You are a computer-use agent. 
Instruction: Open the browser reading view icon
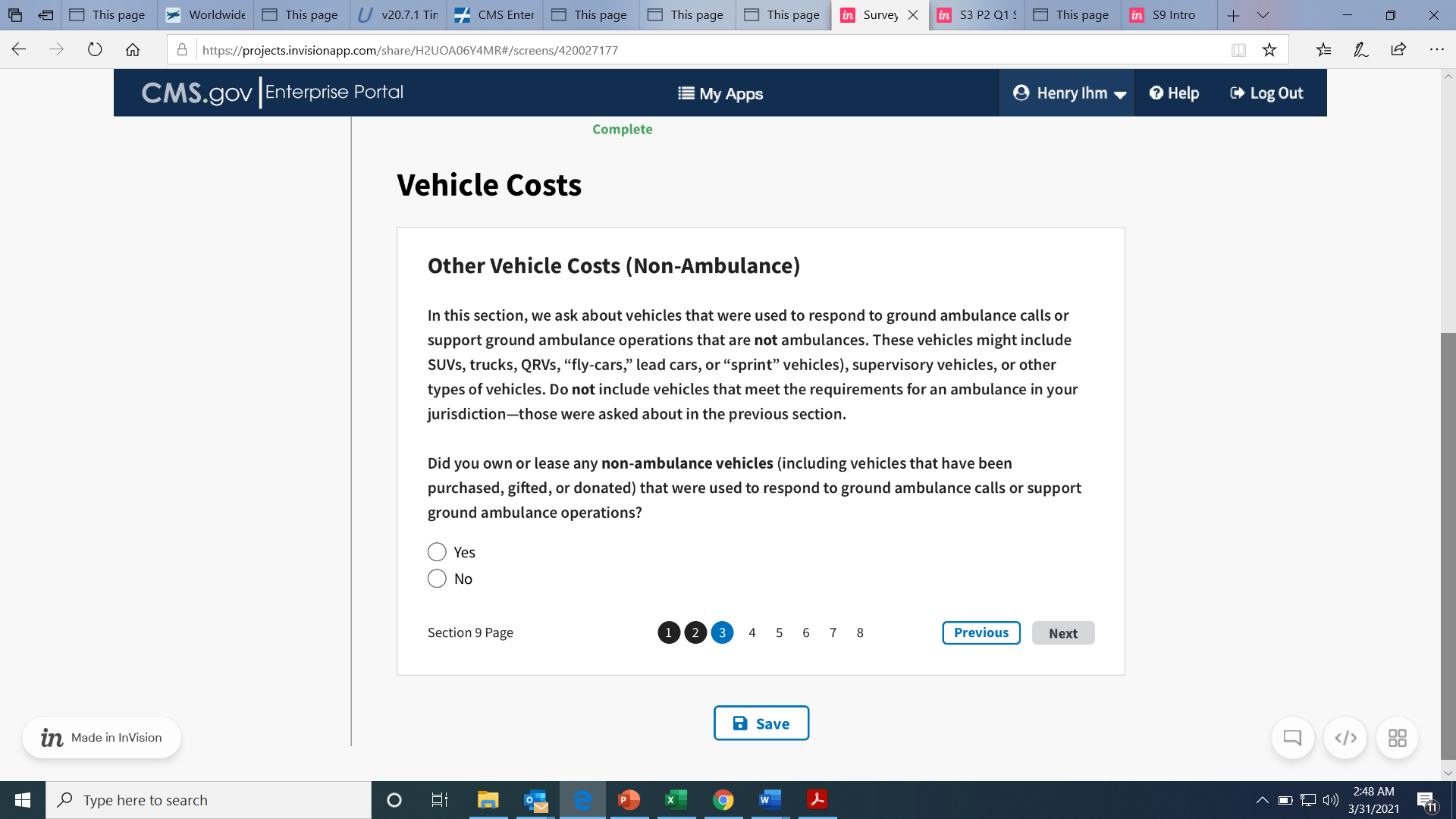click(1238, 50)
